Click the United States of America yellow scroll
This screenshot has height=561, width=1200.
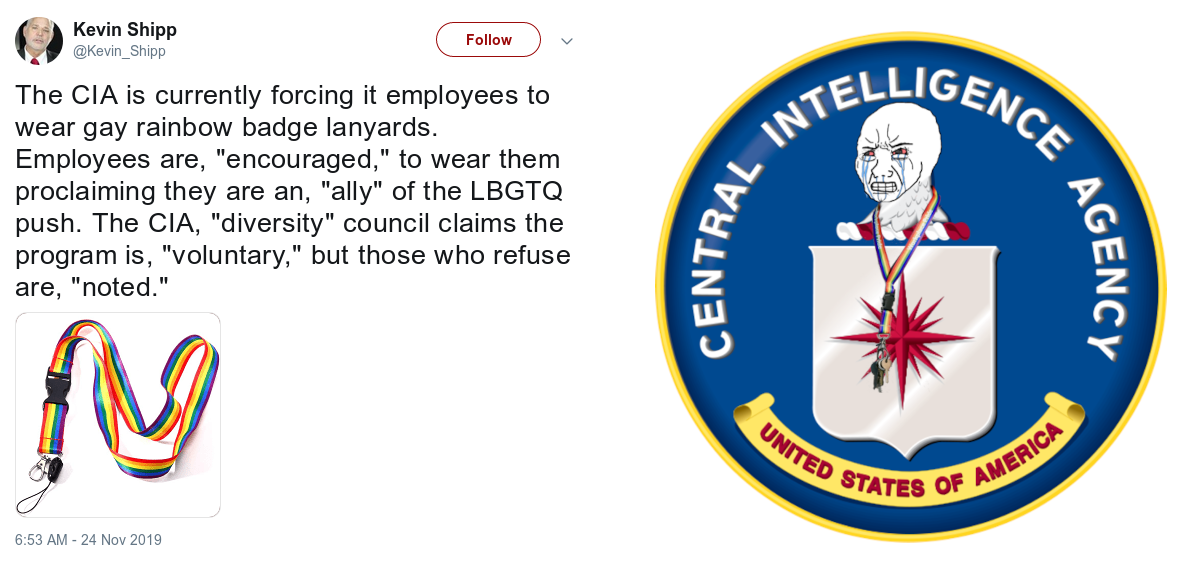point(908,448)
